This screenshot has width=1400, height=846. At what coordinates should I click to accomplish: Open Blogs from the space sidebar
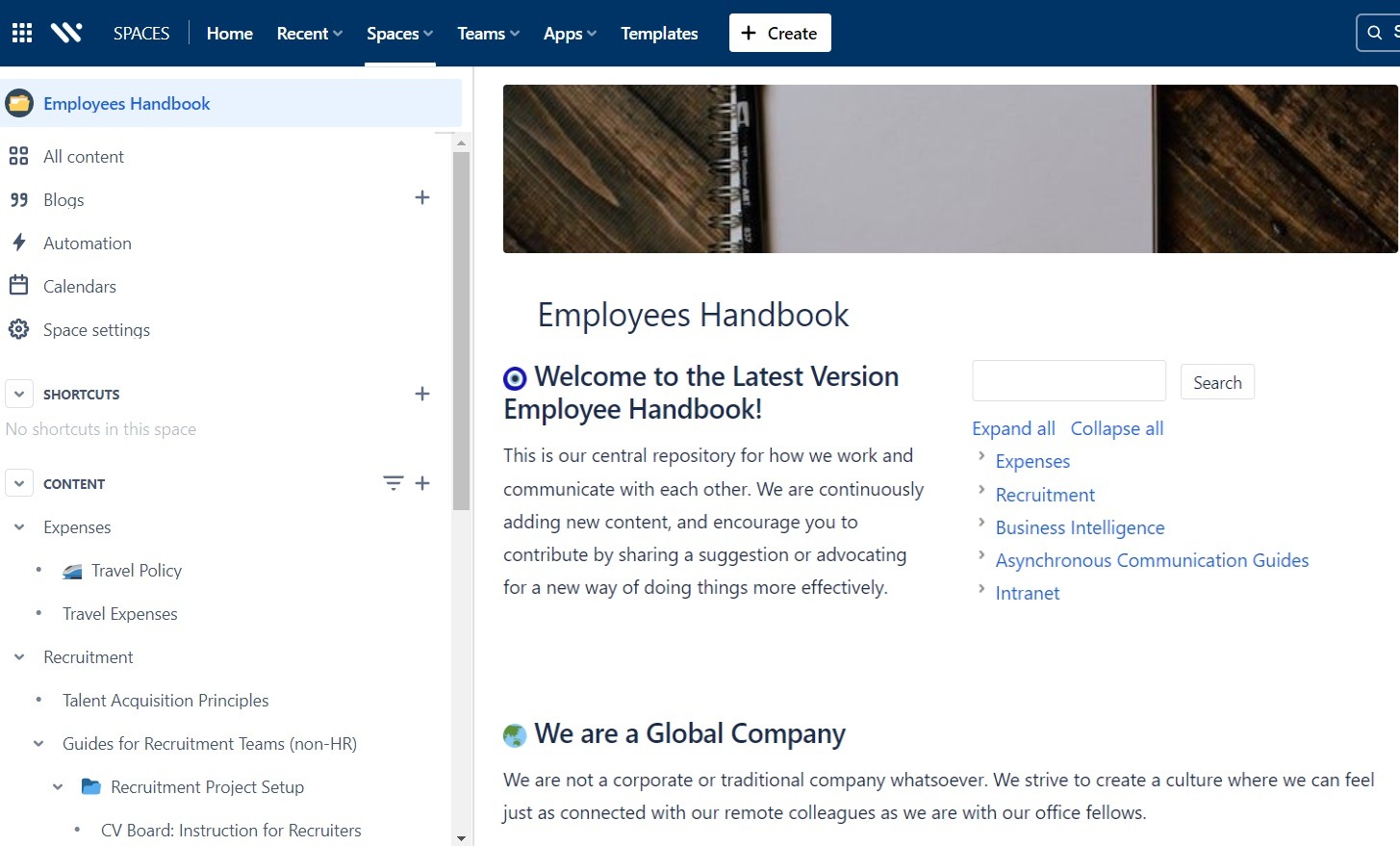pos(63,199)
